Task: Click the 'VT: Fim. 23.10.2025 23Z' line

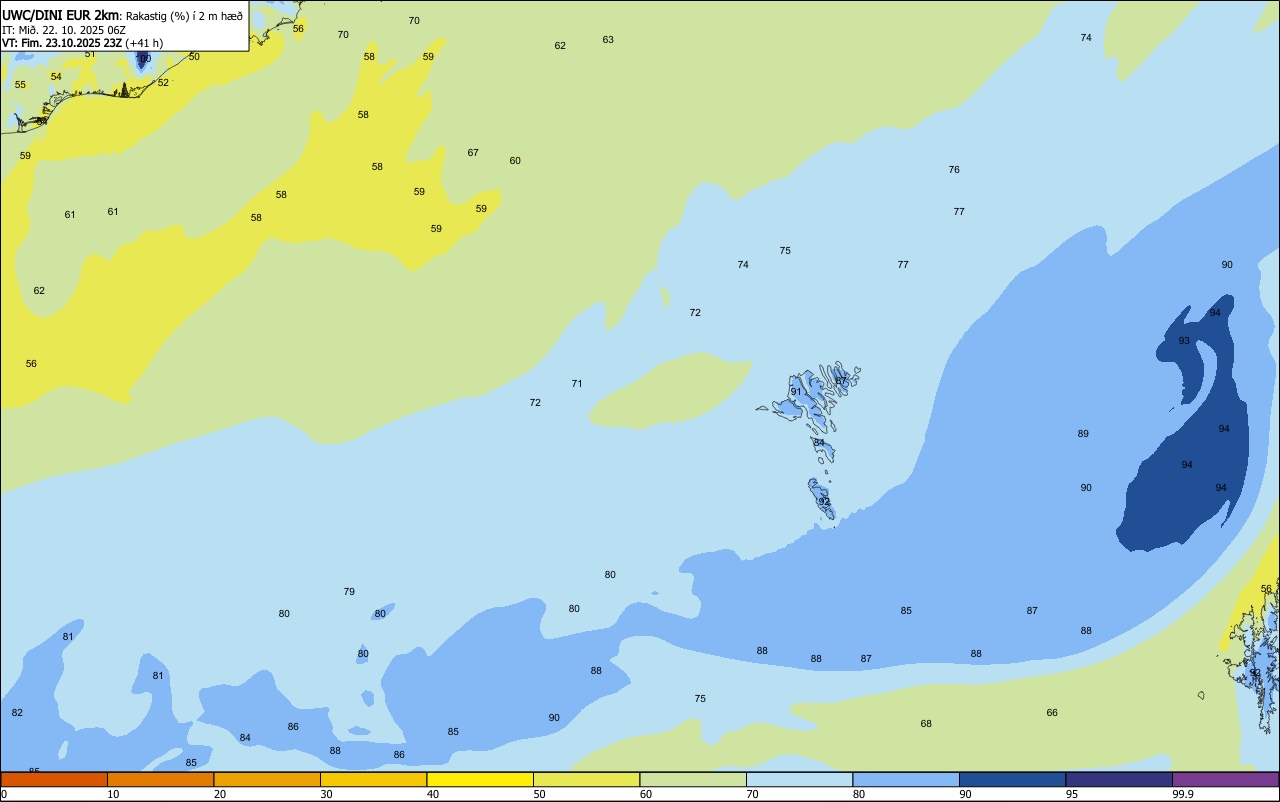Action: (x=62, y=43)
